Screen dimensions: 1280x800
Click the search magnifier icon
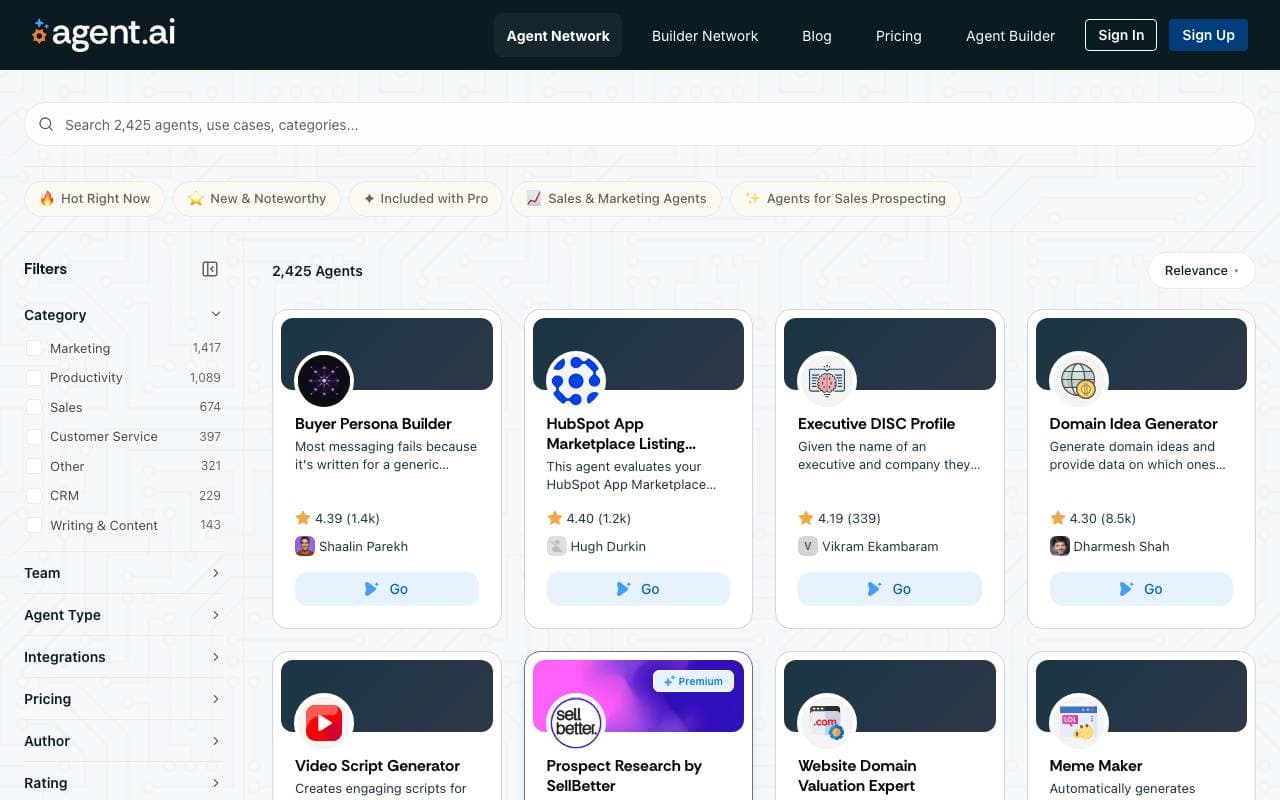pos(46,125)
